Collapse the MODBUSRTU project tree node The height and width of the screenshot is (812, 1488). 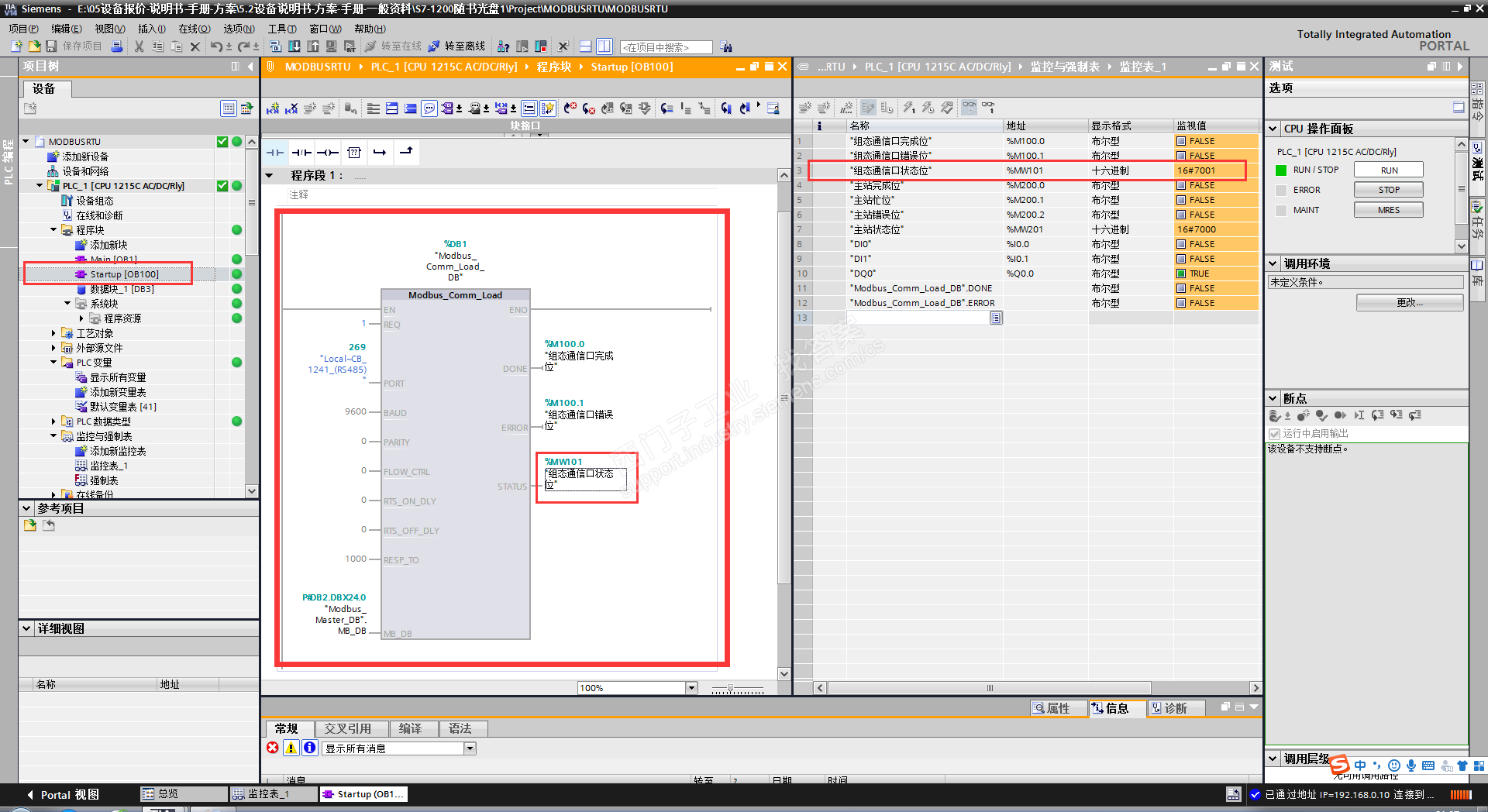(x=26, y=142)
